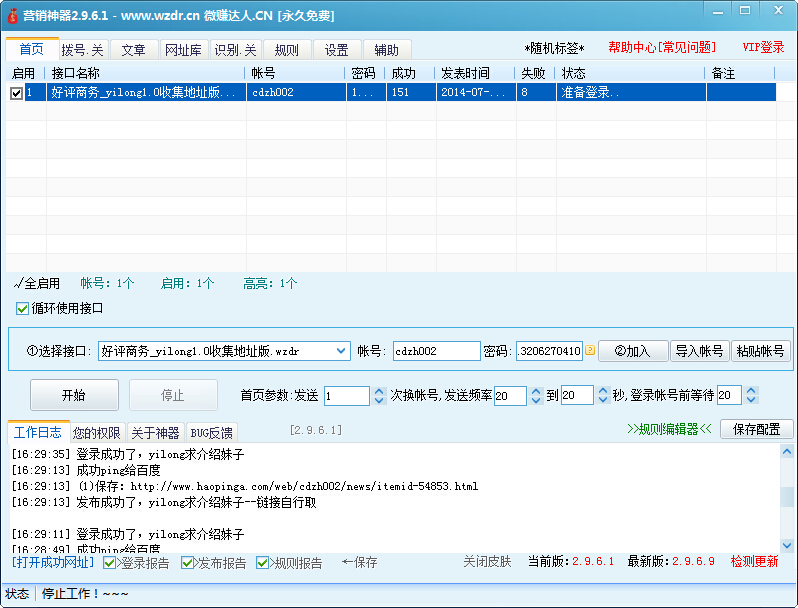Click the 导入帐号 button
Image resolution: width=798 pixels, height=608 pixels.
[700, 351]
